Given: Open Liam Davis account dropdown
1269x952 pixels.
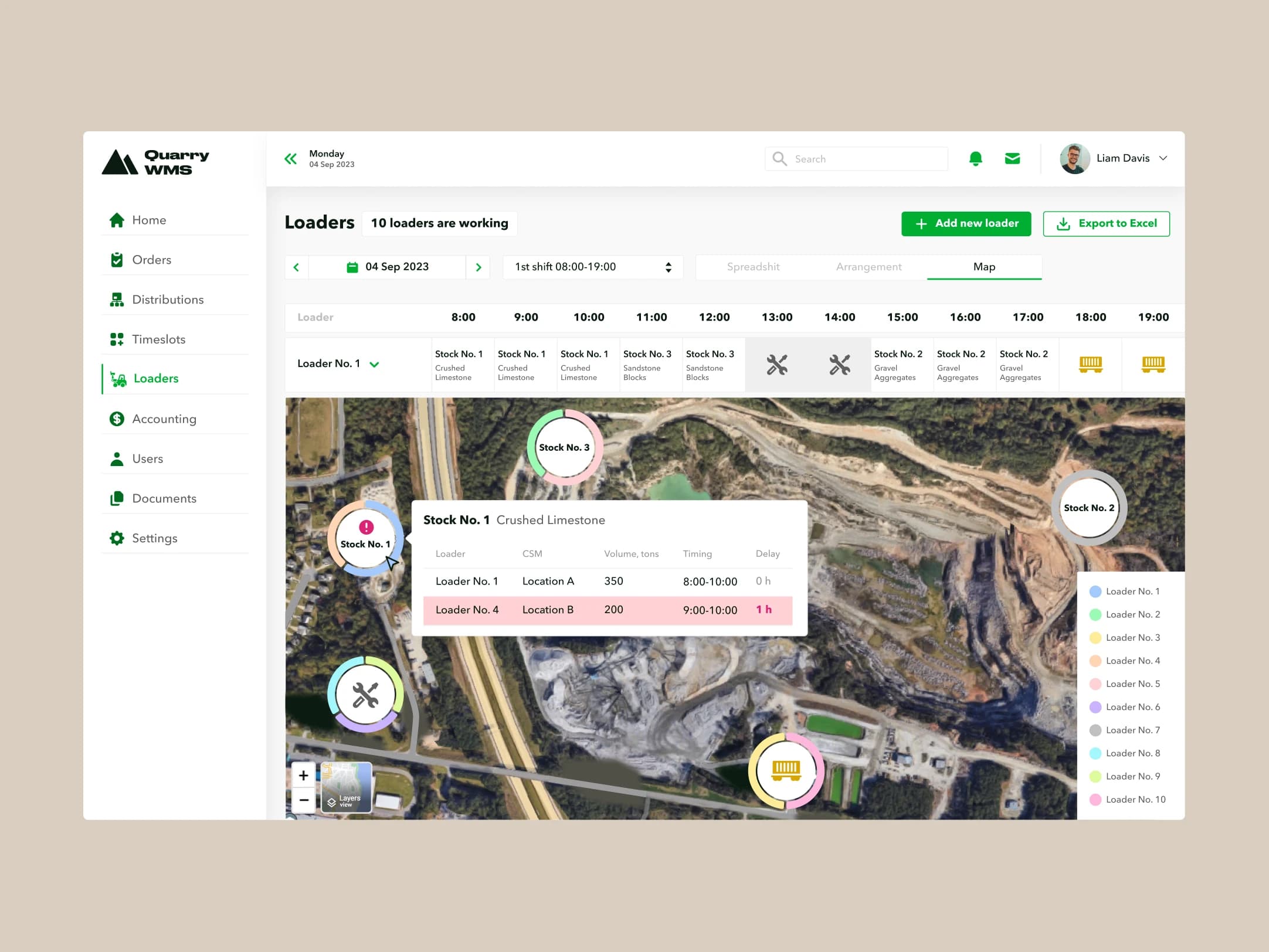Looking at the screenshot, I should point(1163,158).
